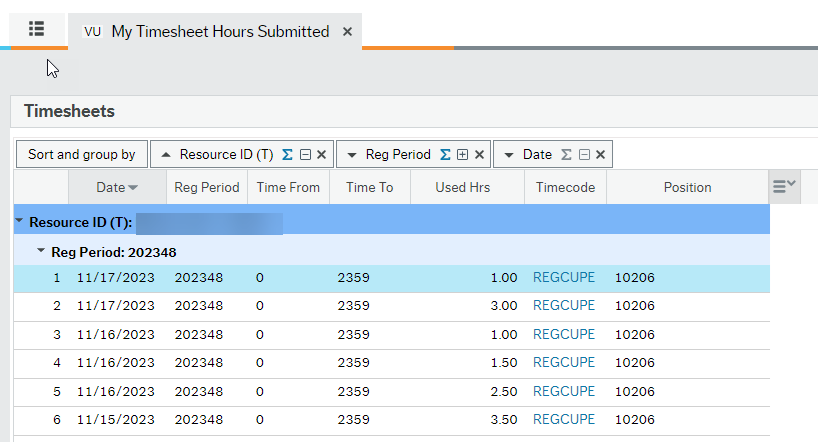Select the My Timesheet Hours Submitted tab
This screenshot has height=442, width=818.
point(214,31)
